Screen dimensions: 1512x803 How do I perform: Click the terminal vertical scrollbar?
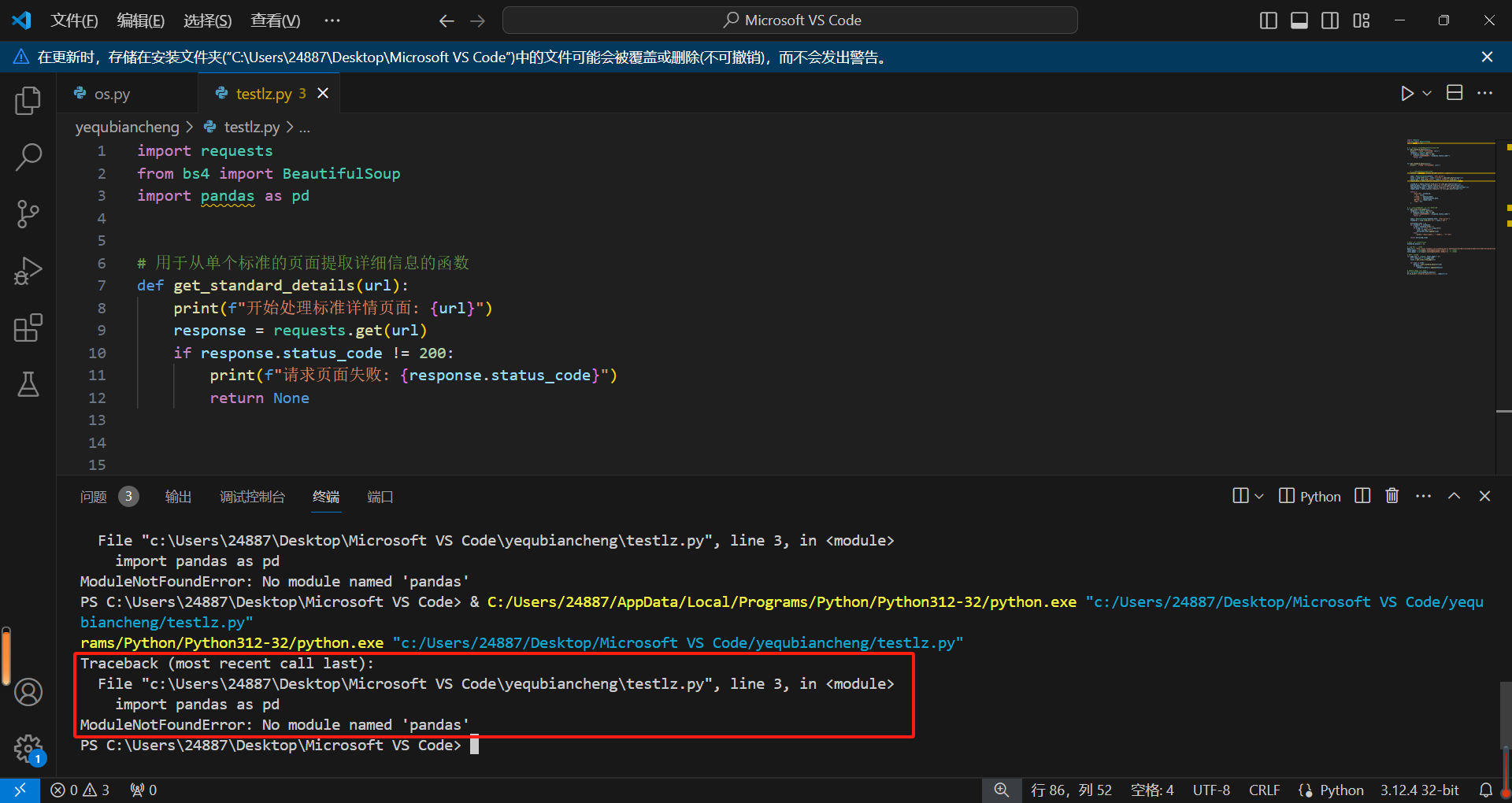coord(1505,714)
